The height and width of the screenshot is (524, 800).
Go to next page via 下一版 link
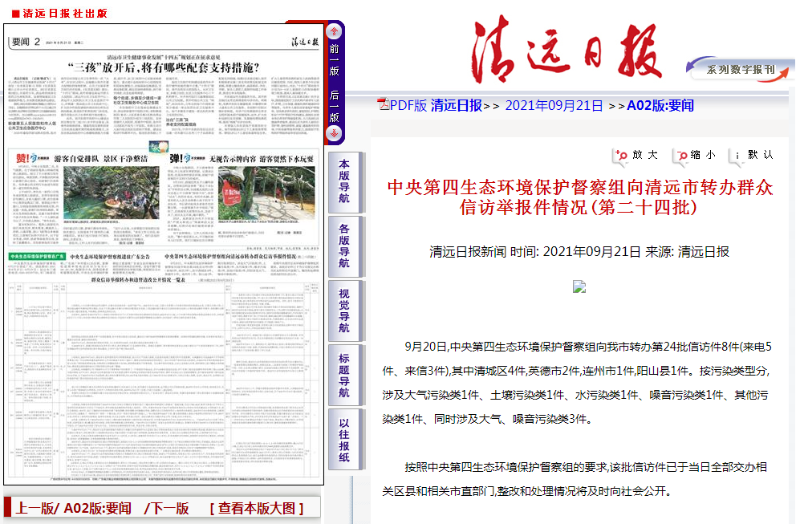[x=166, y=508]
